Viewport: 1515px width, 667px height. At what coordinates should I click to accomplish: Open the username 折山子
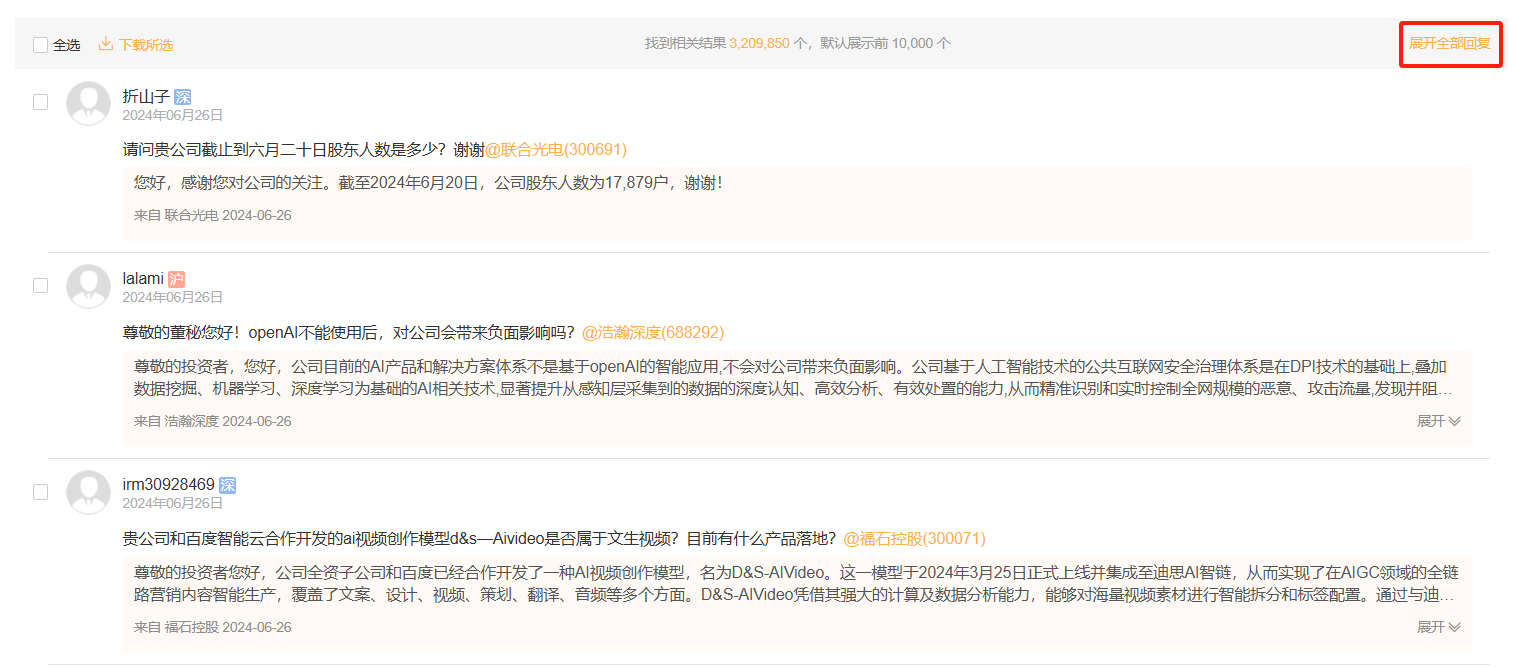pos(146,96)
